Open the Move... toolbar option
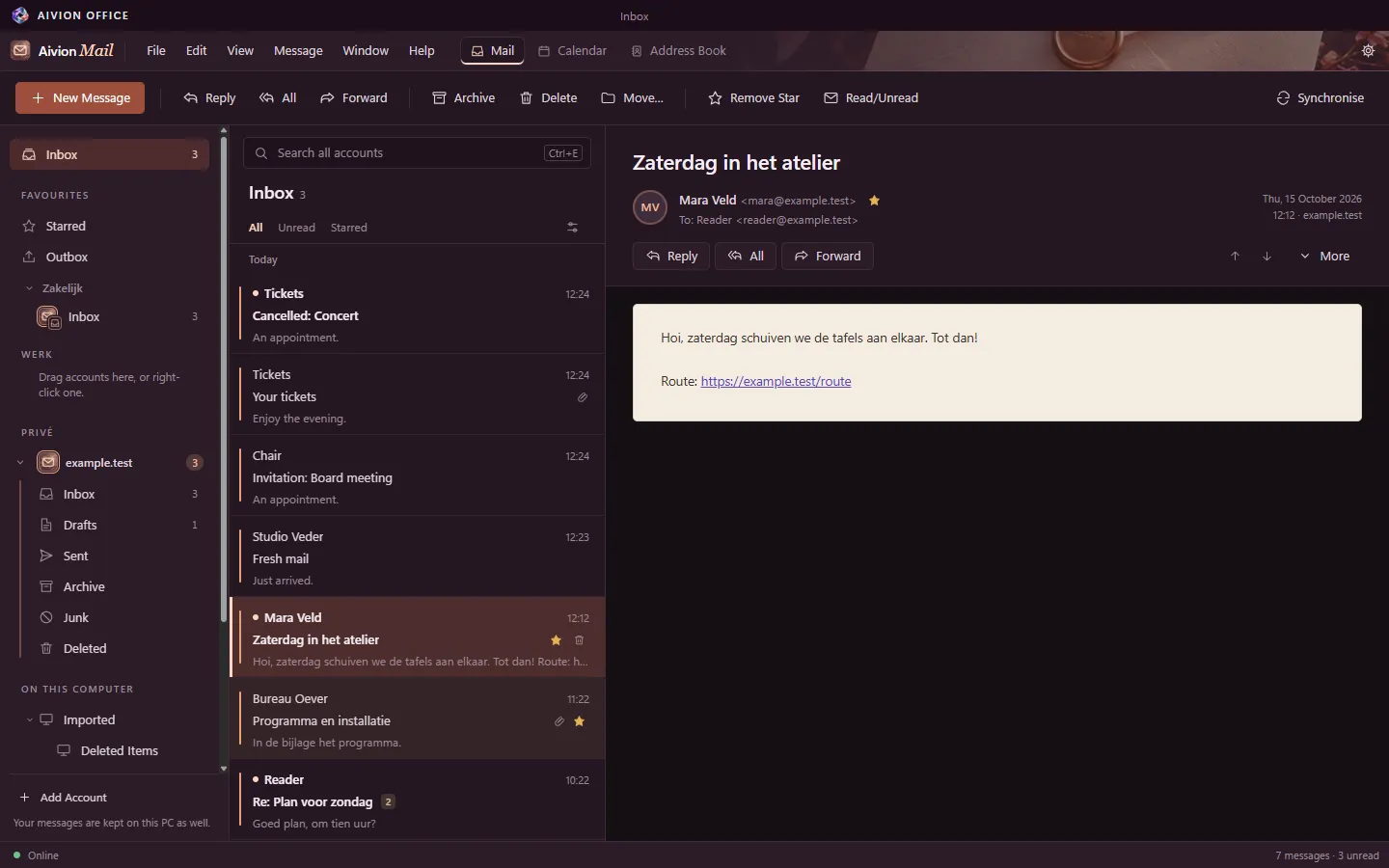1389x868 pixels. [x=632, y=98]
